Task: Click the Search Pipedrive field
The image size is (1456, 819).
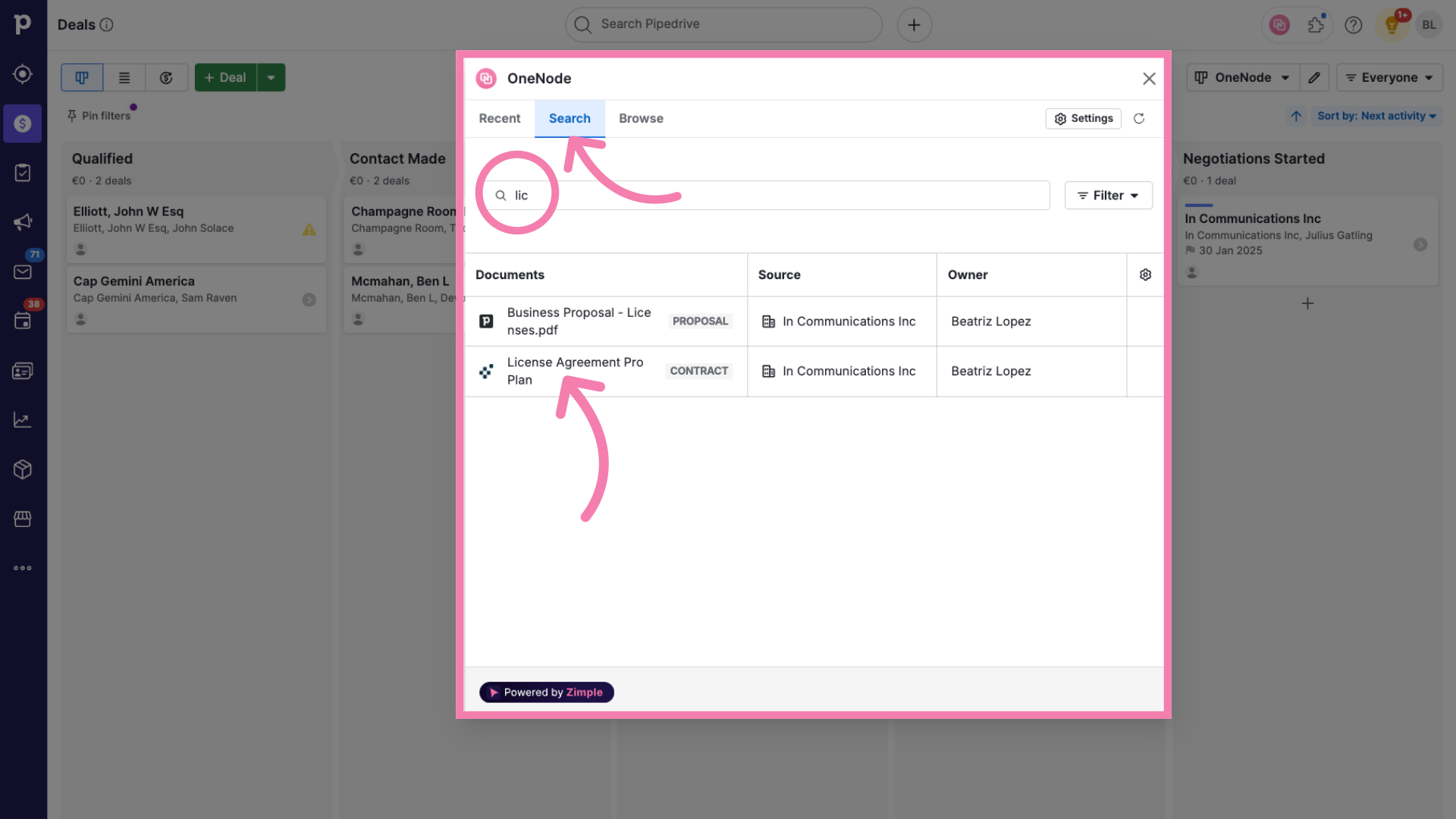Action: [723, 25]
